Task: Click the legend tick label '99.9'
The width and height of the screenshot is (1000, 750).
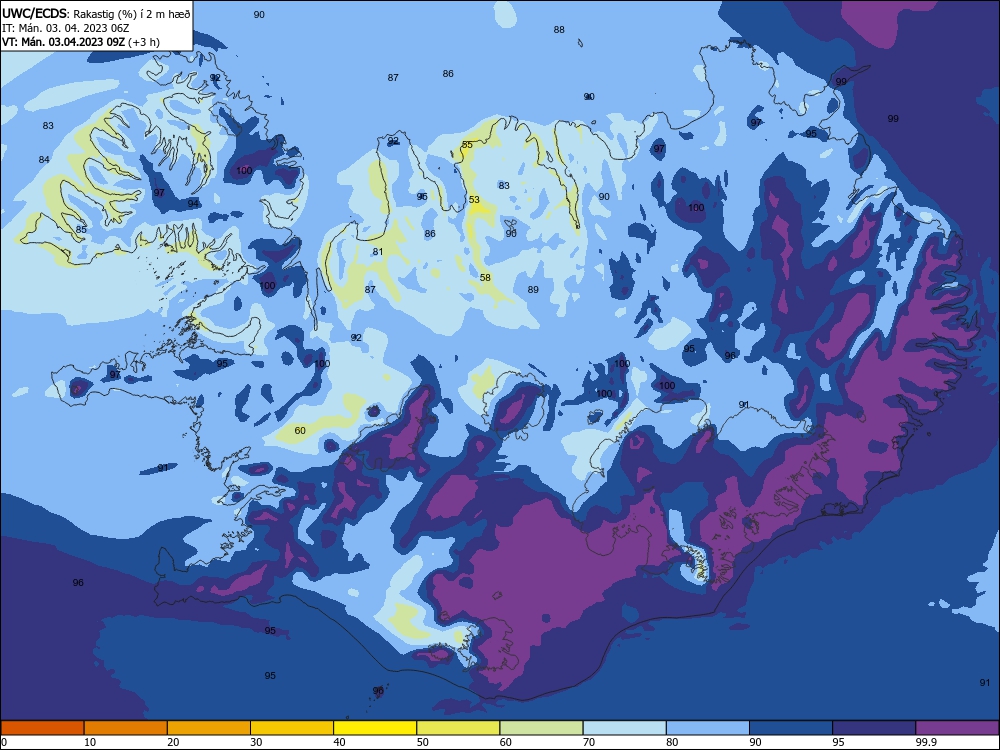Action: click(925, 742)
